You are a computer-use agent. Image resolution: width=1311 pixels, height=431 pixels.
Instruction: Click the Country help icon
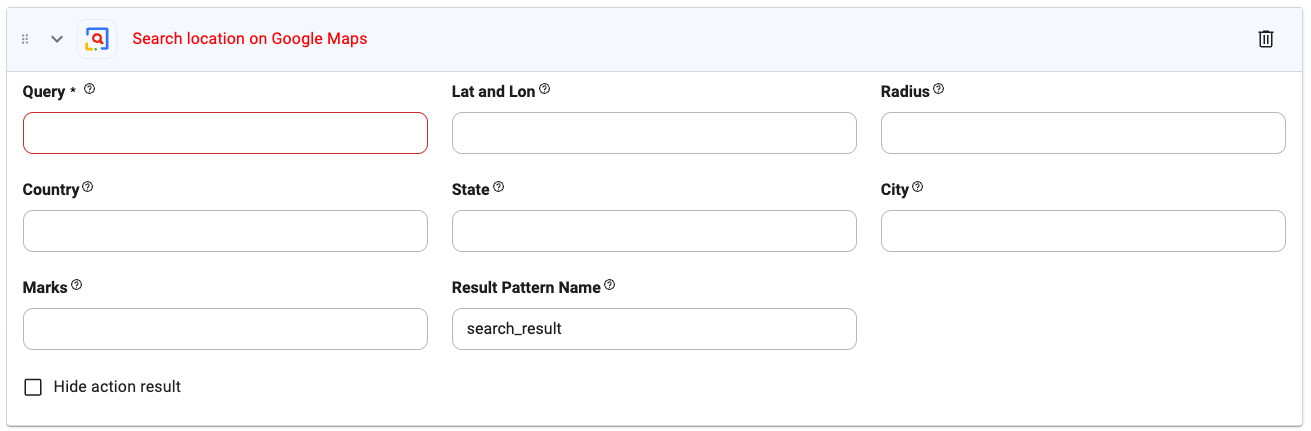88,187
